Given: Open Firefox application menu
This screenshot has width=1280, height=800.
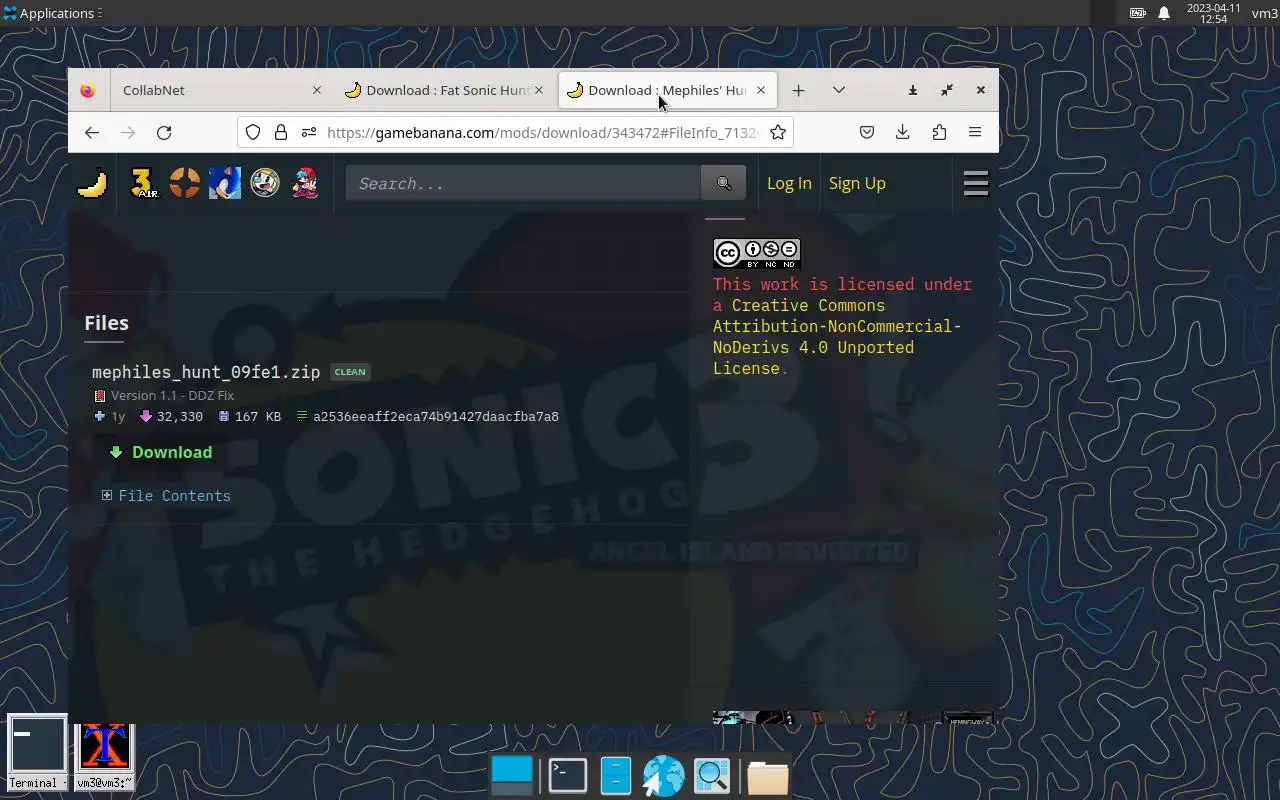Looking at the screenshot, I should tap(975, 132).
